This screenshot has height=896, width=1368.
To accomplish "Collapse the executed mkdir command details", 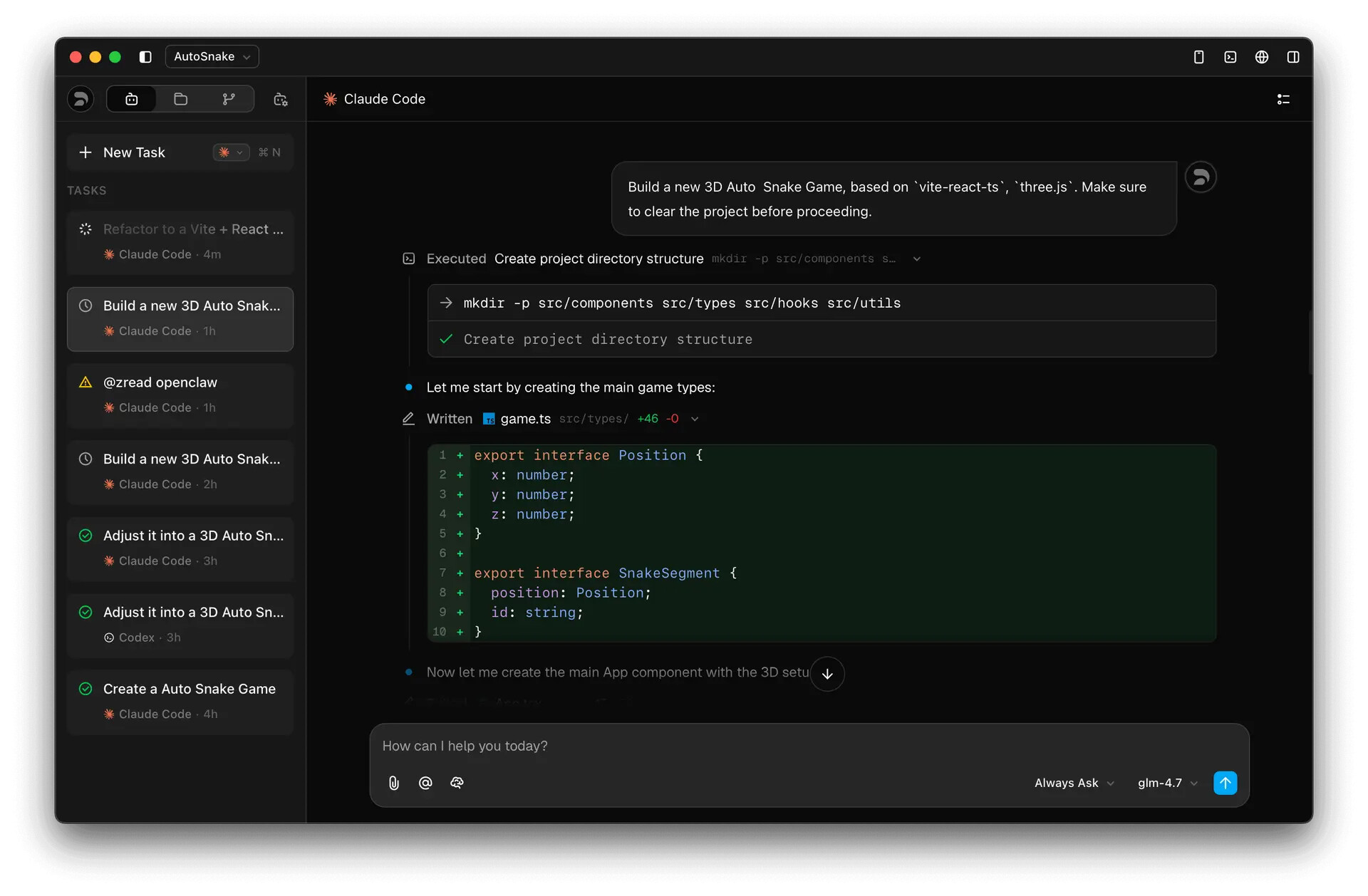I will [x=916, y=259].
